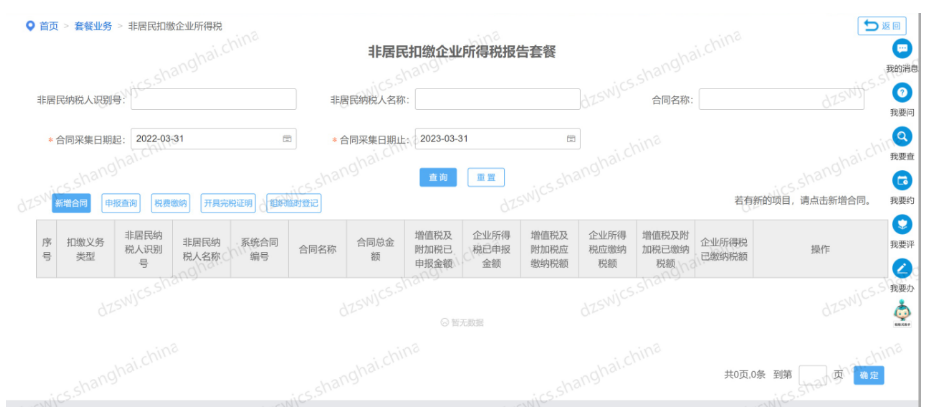Open 申报查询
931x418 pixels.
tap(121, 203)
